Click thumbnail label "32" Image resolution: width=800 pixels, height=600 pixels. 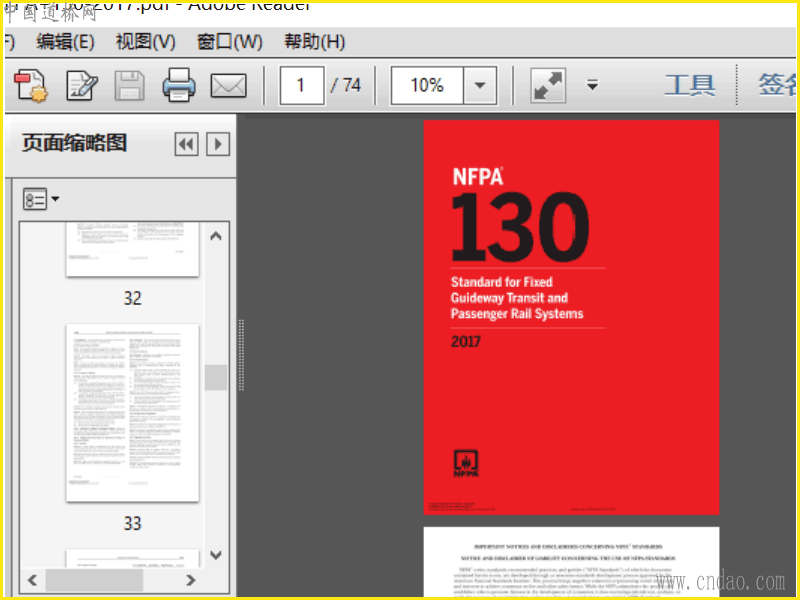click(133, 298)
